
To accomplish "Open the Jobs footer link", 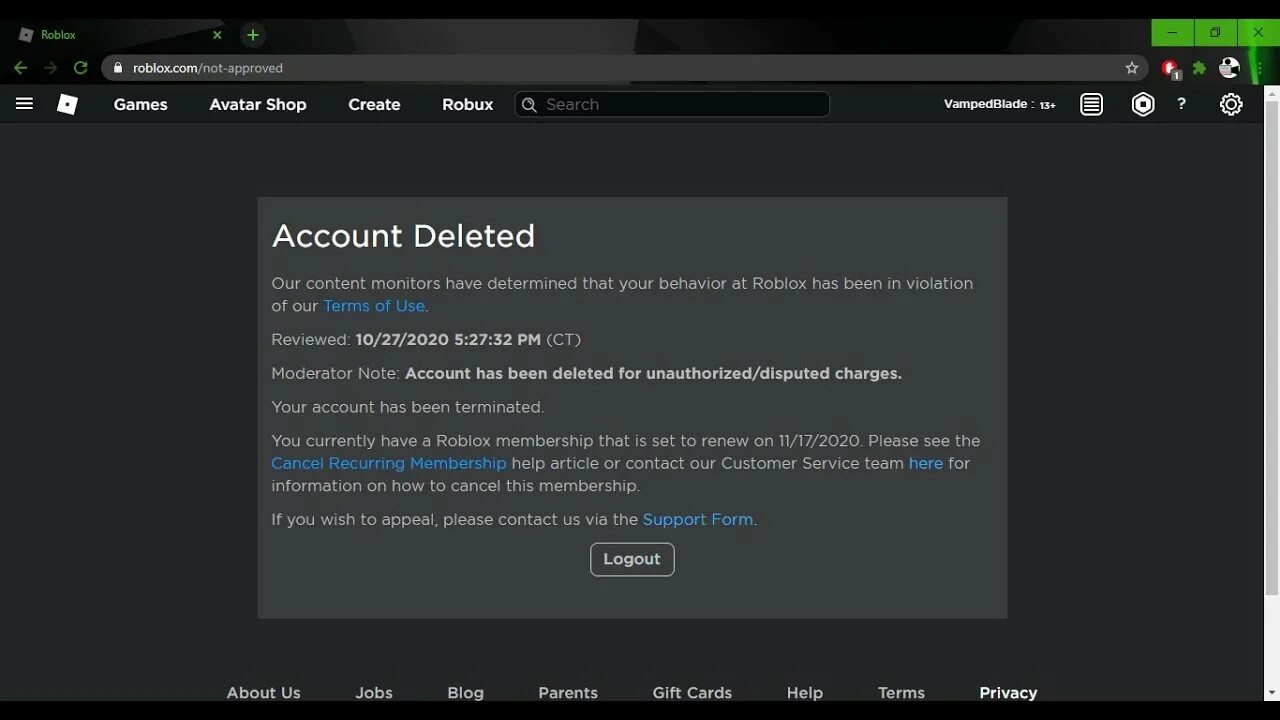I will pos(374,692).
